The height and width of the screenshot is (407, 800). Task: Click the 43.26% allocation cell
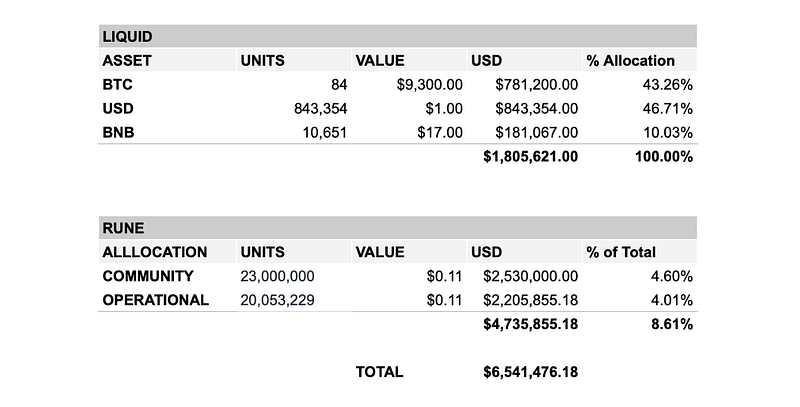[x=639, y=84]
